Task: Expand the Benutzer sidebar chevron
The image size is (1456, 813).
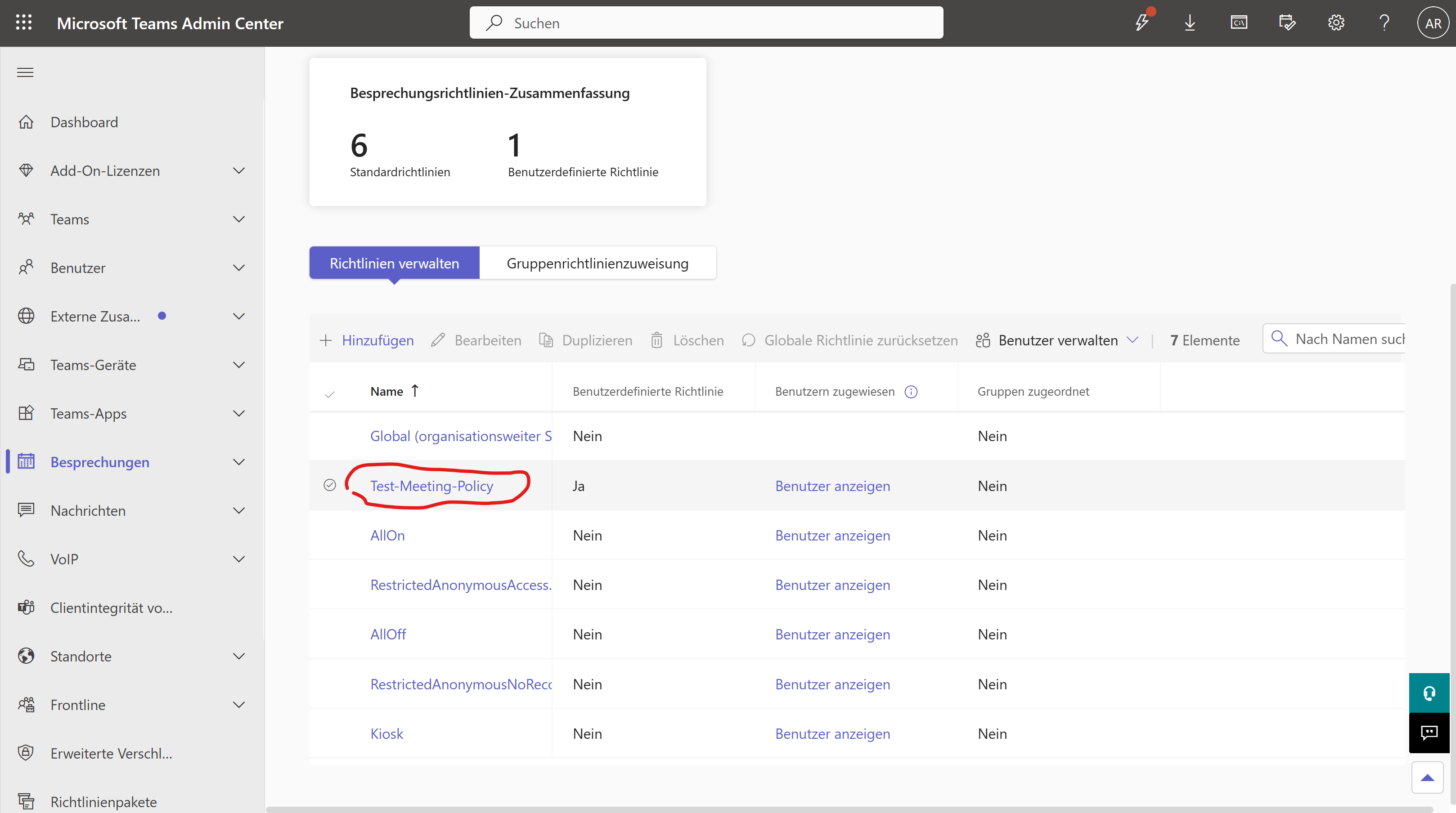Action: (x=239, y=268)
